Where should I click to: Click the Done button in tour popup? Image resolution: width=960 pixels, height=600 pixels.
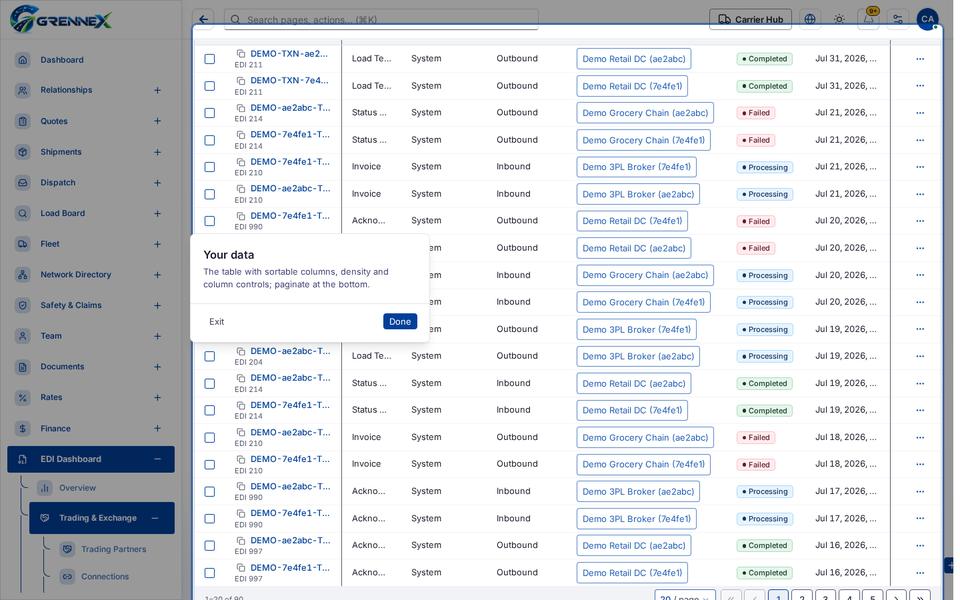[400, 321]
